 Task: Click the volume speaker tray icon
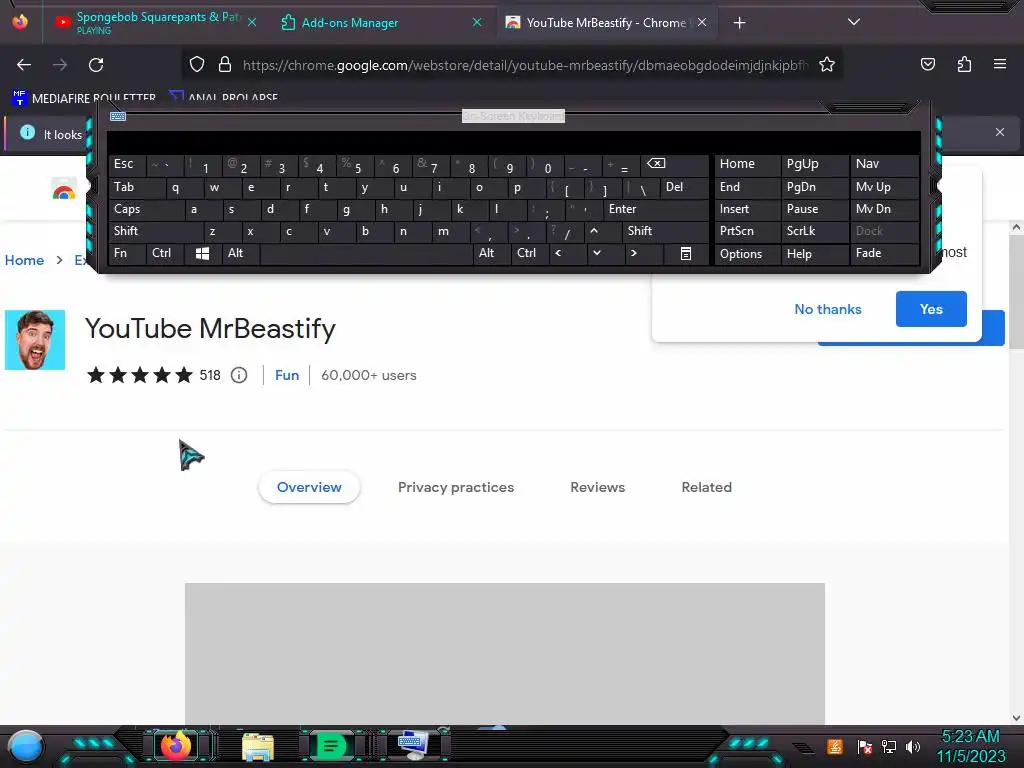tap(913, 746)
